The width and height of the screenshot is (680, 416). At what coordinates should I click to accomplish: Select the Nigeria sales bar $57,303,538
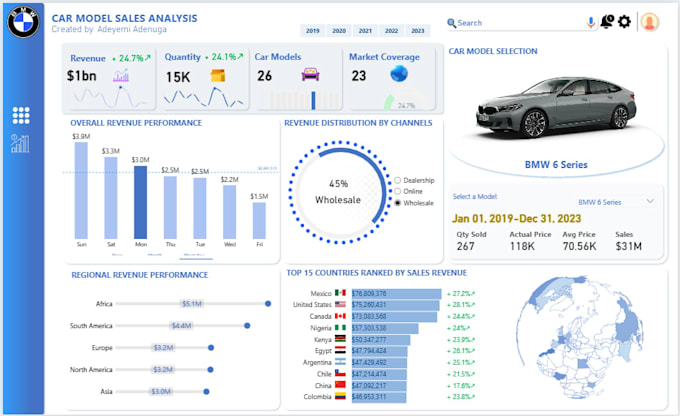(x=385, y=328)
